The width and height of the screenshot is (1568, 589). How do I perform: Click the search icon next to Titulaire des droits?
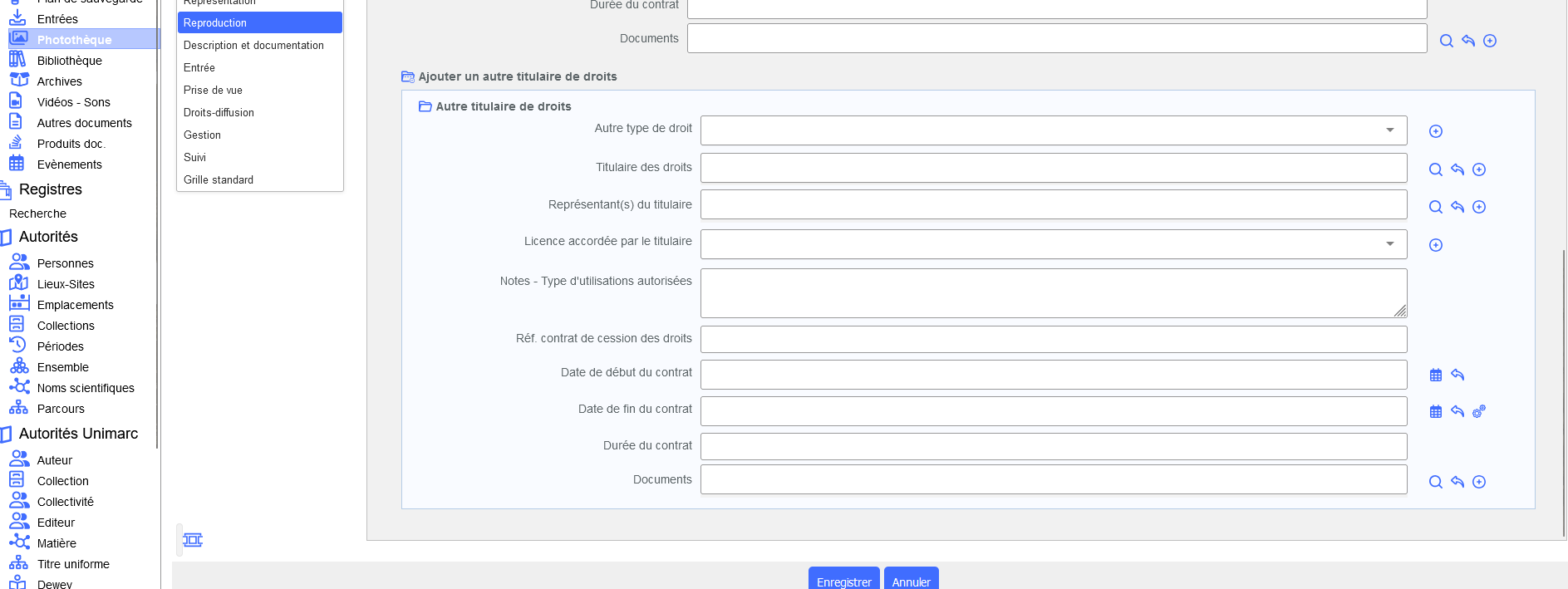point(1435,169)
